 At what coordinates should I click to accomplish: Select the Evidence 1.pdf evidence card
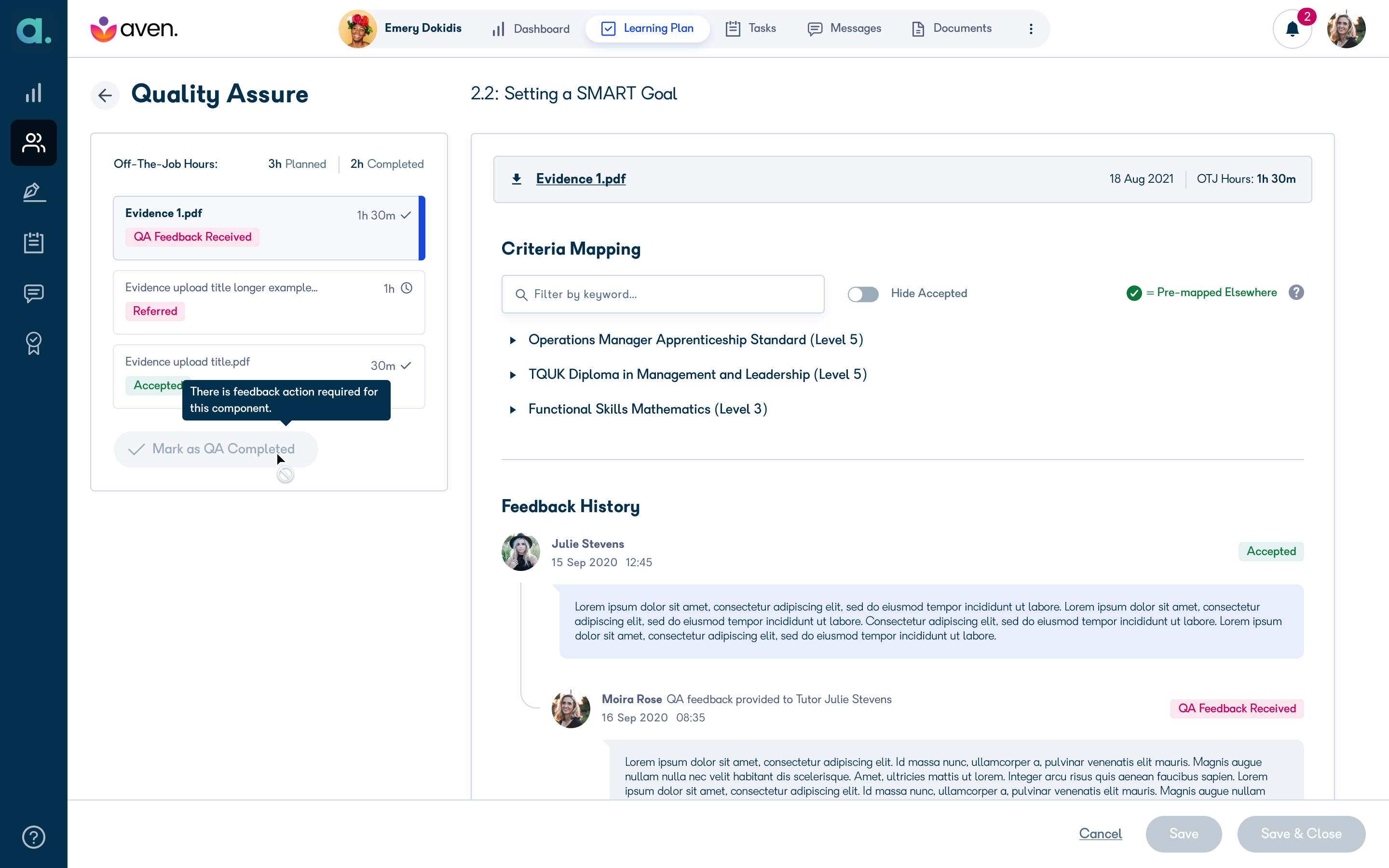(x=269, y=228)
